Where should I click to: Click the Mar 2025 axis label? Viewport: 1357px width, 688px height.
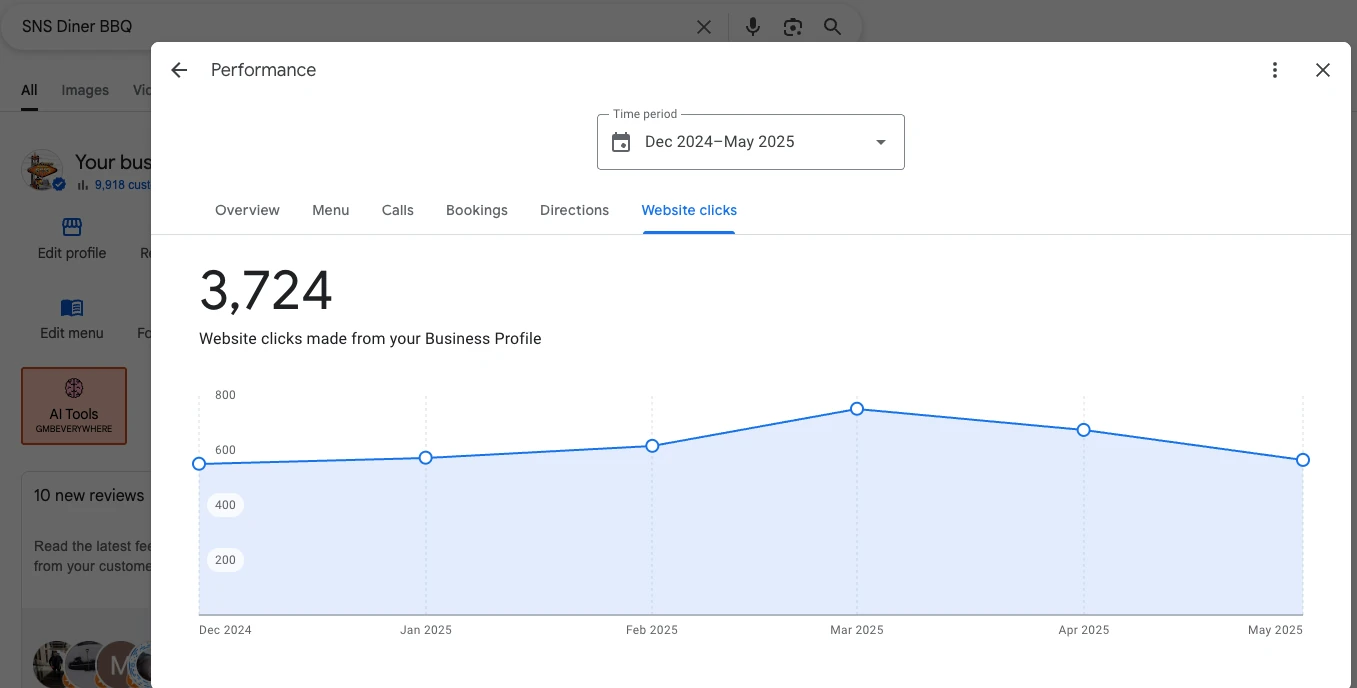857,630
